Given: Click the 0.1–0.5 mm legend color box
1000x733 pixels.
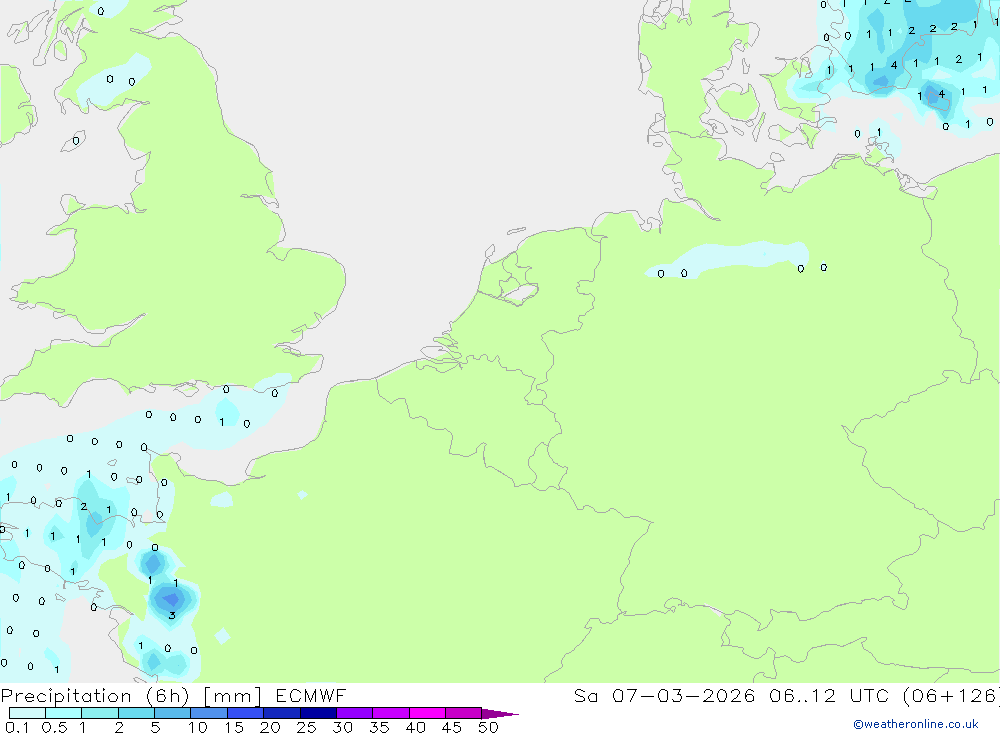Looking at the screenshot, I should tap(27, 713).
